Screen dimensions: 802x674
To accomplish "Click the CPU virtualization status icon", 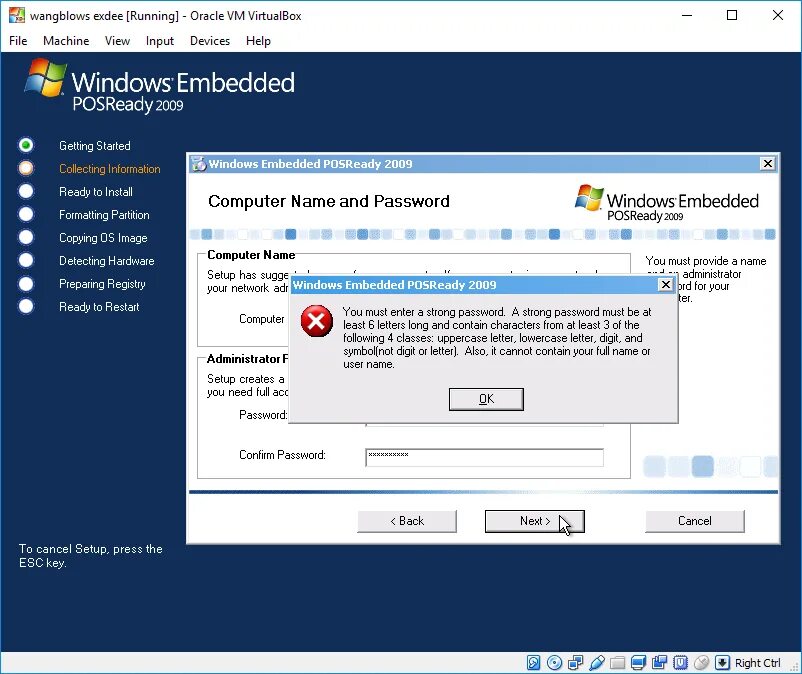I will (x=680, y=663).
